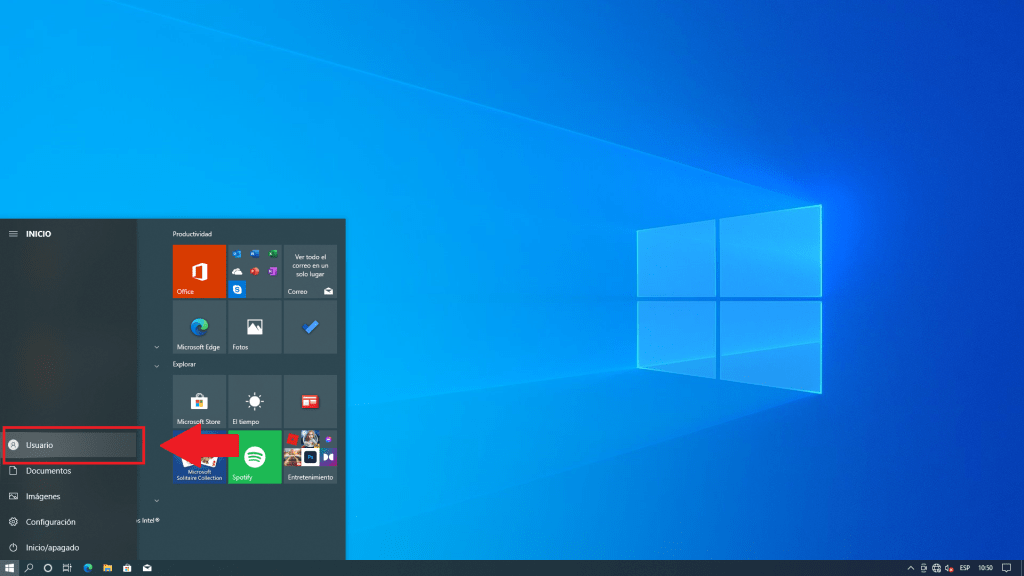Show hidden system tray icons
1024x576 pixels.
909,568
